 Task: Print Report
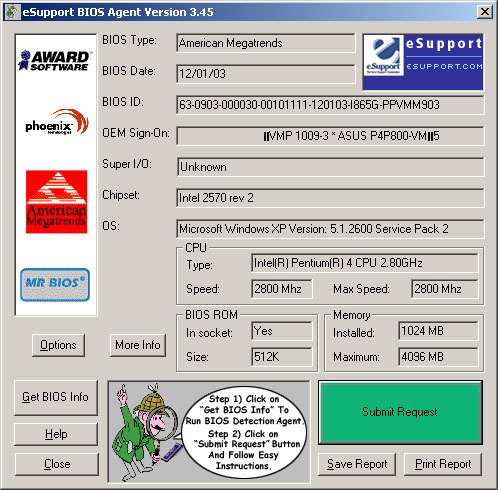(443, 464)
